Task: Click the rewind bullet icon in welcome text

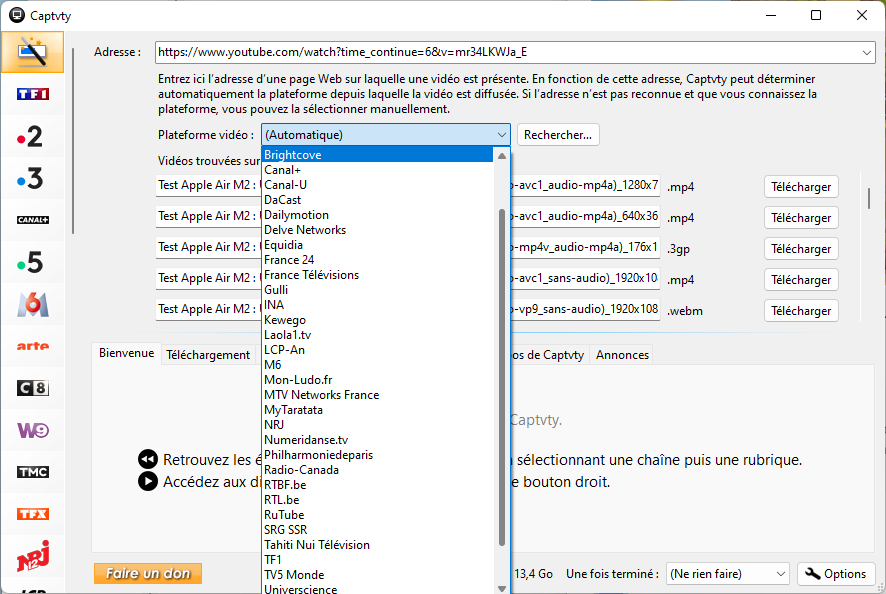Action: (x=148, y=459)
